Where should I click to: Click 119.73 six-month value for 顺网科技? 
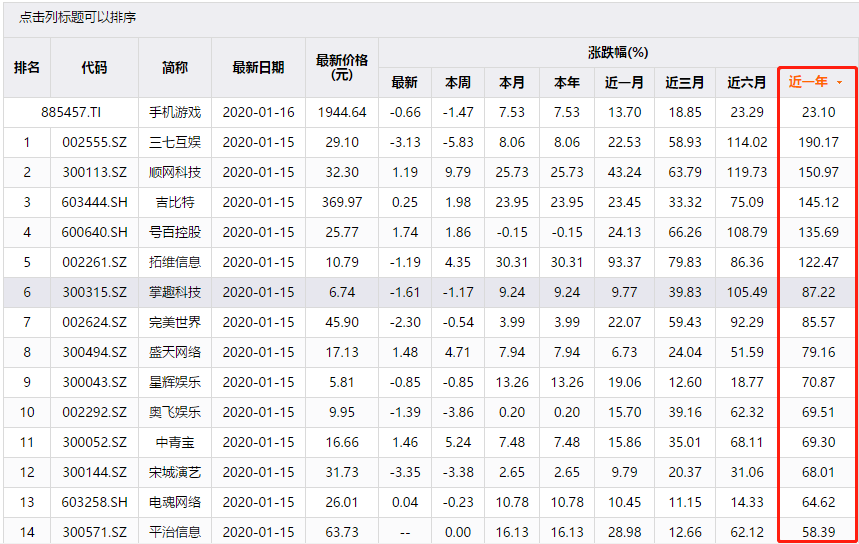[x=747, y=173]
